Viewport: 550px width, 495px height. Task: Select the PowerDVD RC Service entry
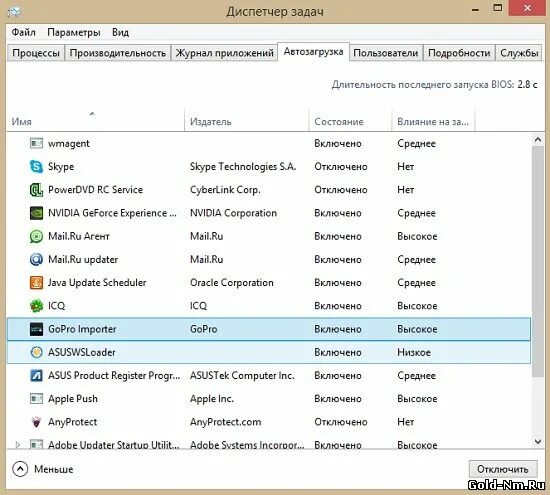pyautogui.click(x=95, y=190)
